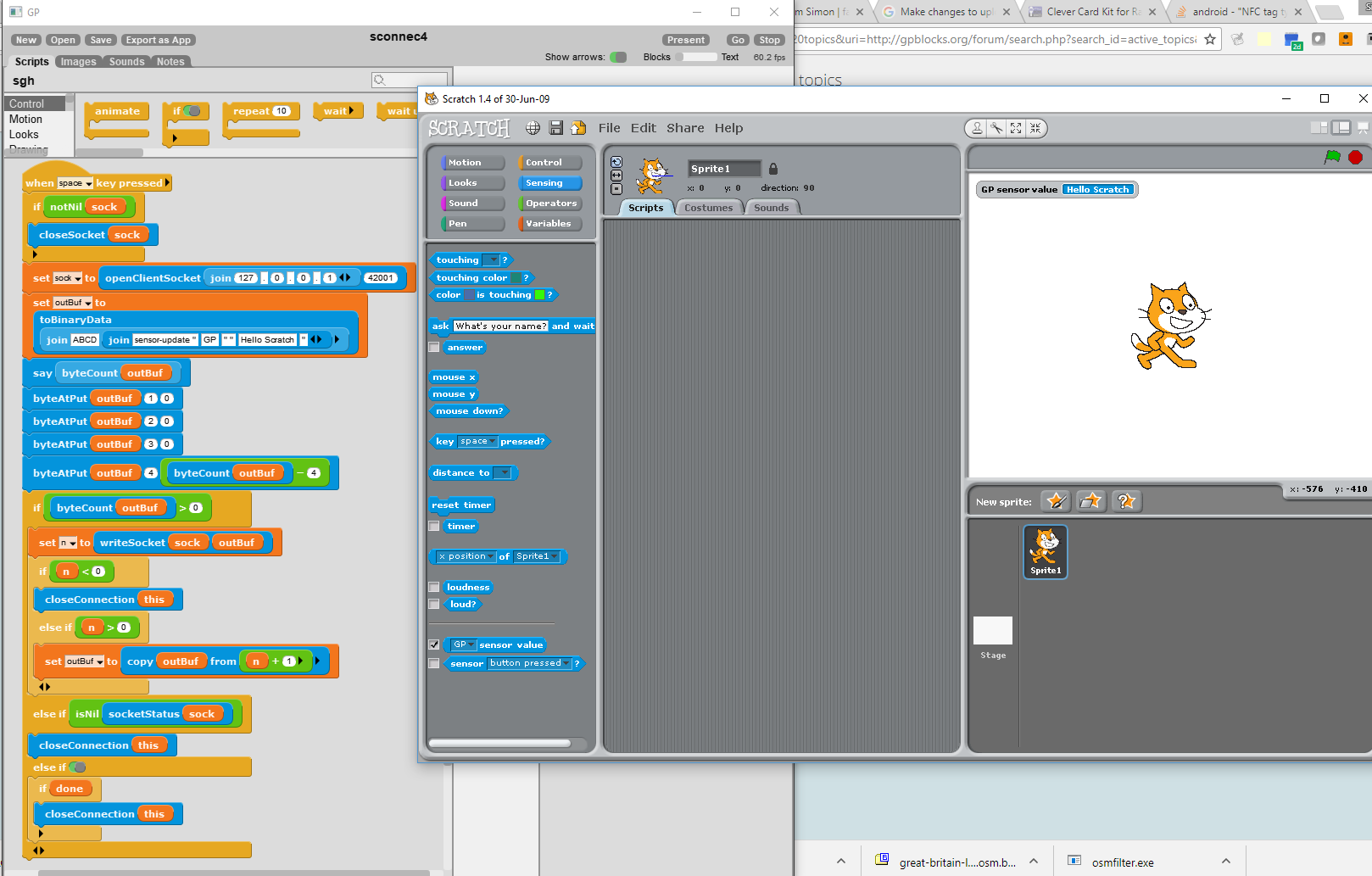Click the green flag to start scripts
The image size is (1372, 876).
tap(1333, 157)
